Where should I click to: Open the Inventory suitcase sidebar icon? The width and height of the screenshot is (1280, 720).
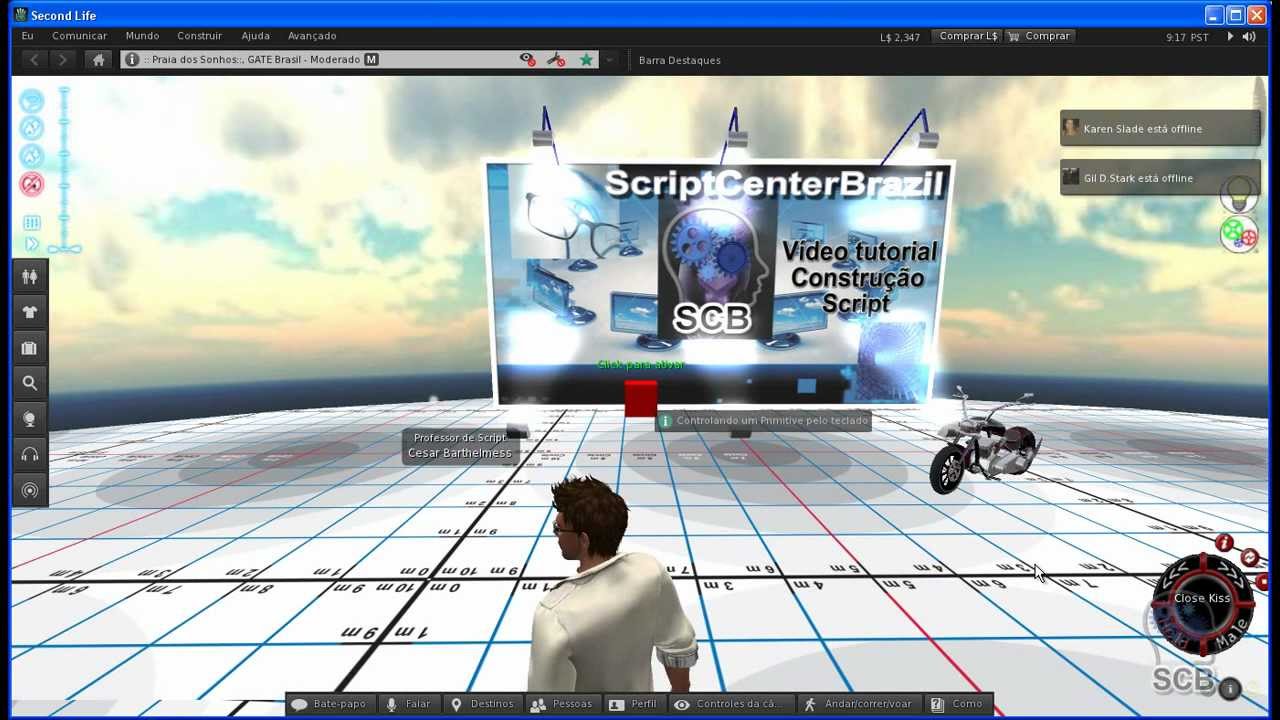click(30, 348)
